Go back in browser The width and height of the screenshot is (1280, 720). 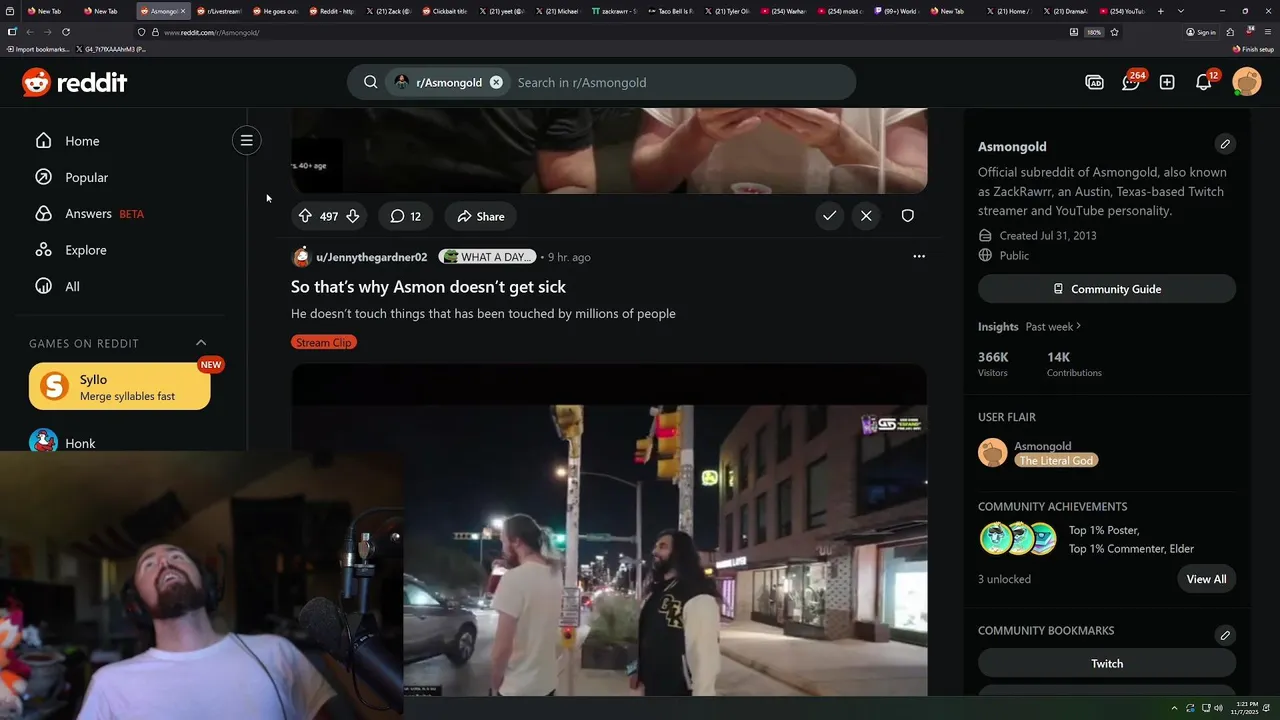(30, 32)
